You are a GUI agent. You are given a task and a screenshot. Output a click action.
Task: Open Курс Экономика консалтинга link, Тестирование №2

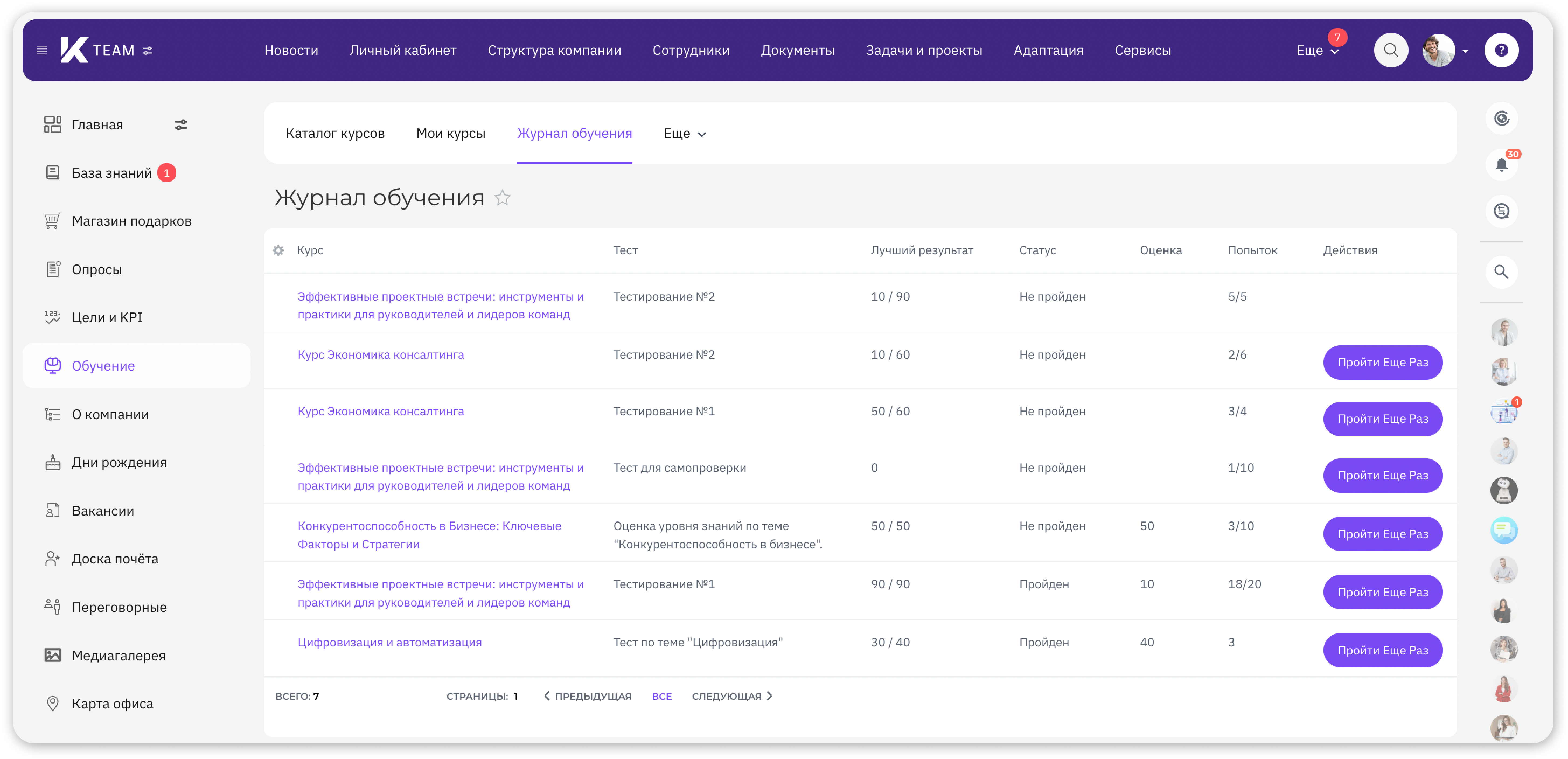[381, 355]
